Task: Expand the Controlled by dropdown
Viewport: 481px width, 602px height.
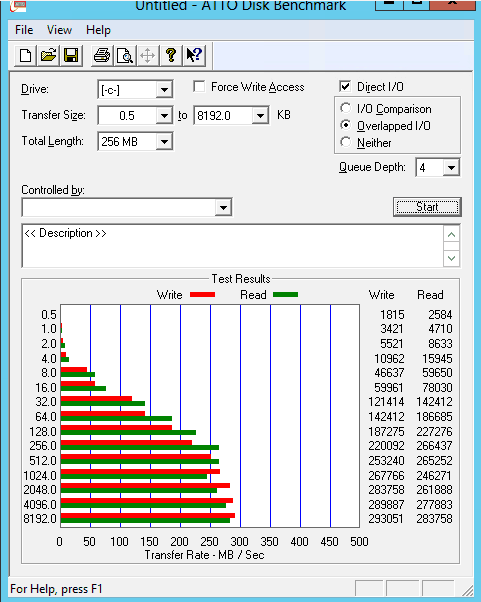Action: point(223,208)
